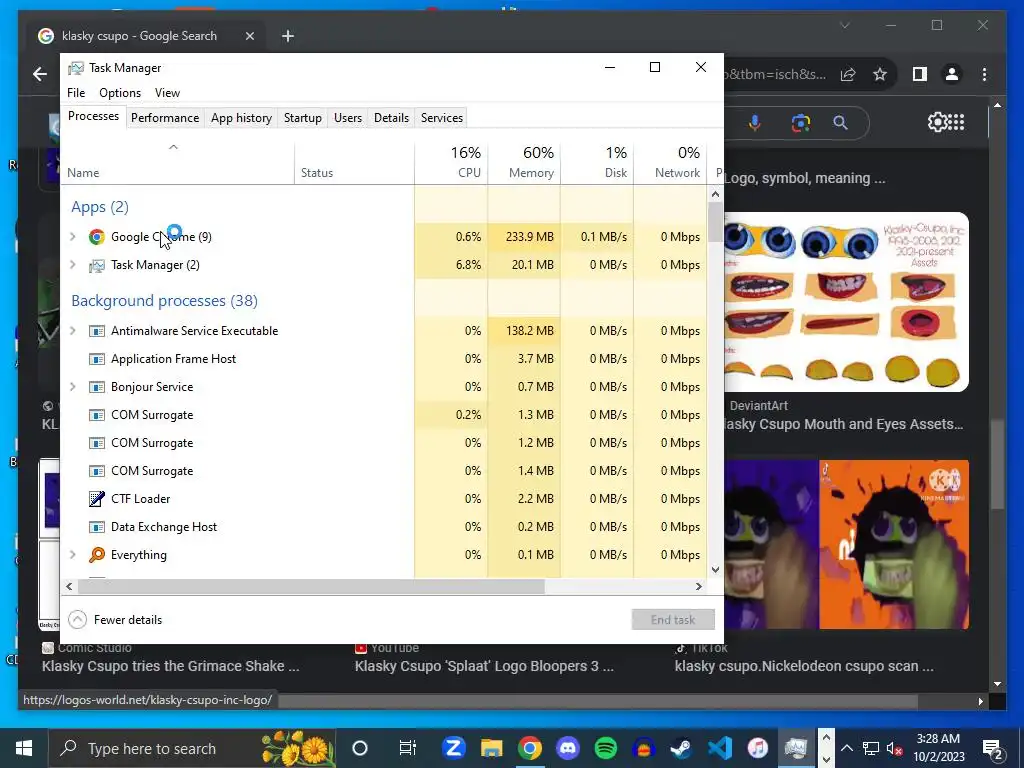1024x768 pixels.
Task: Open the Zoom icon in the taskbar
Action: [454, 748]
